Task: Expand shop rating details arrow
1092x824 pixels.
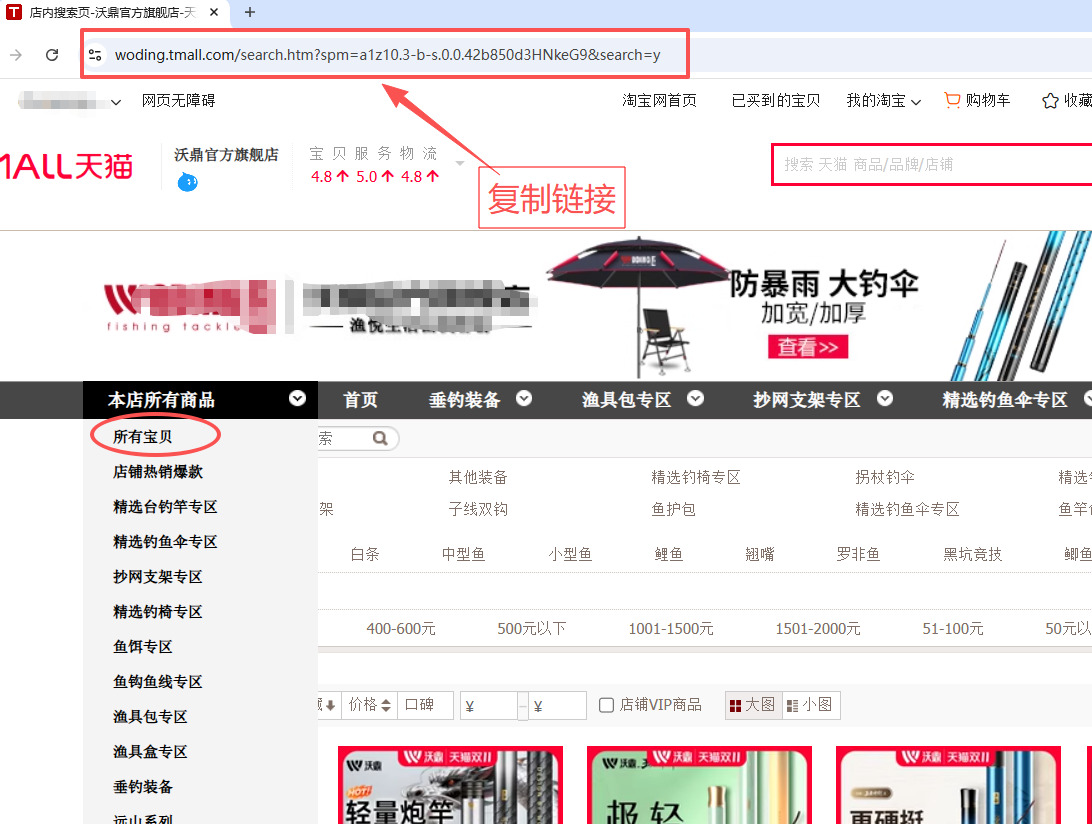Action: (x=460, y=164)
